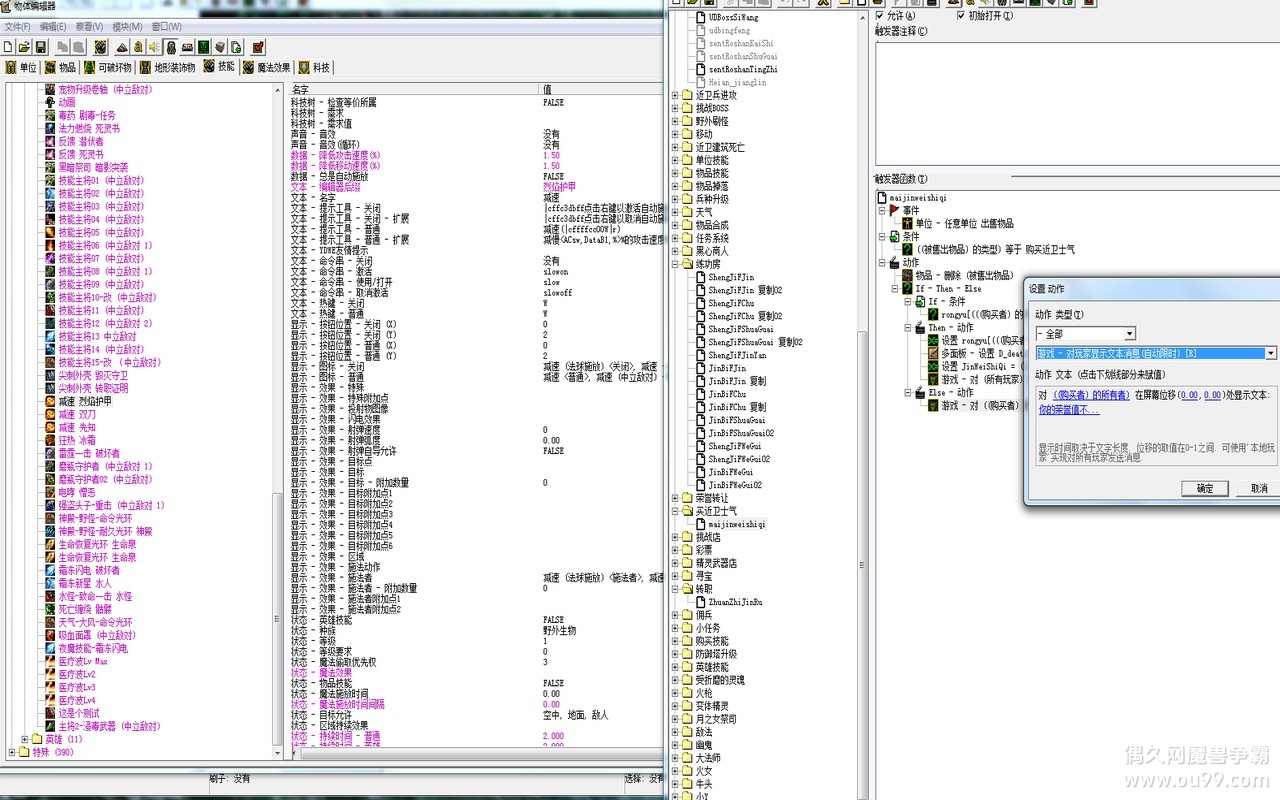Open the Object Manager cube icon
The image size is (1280, 800).
219,47
